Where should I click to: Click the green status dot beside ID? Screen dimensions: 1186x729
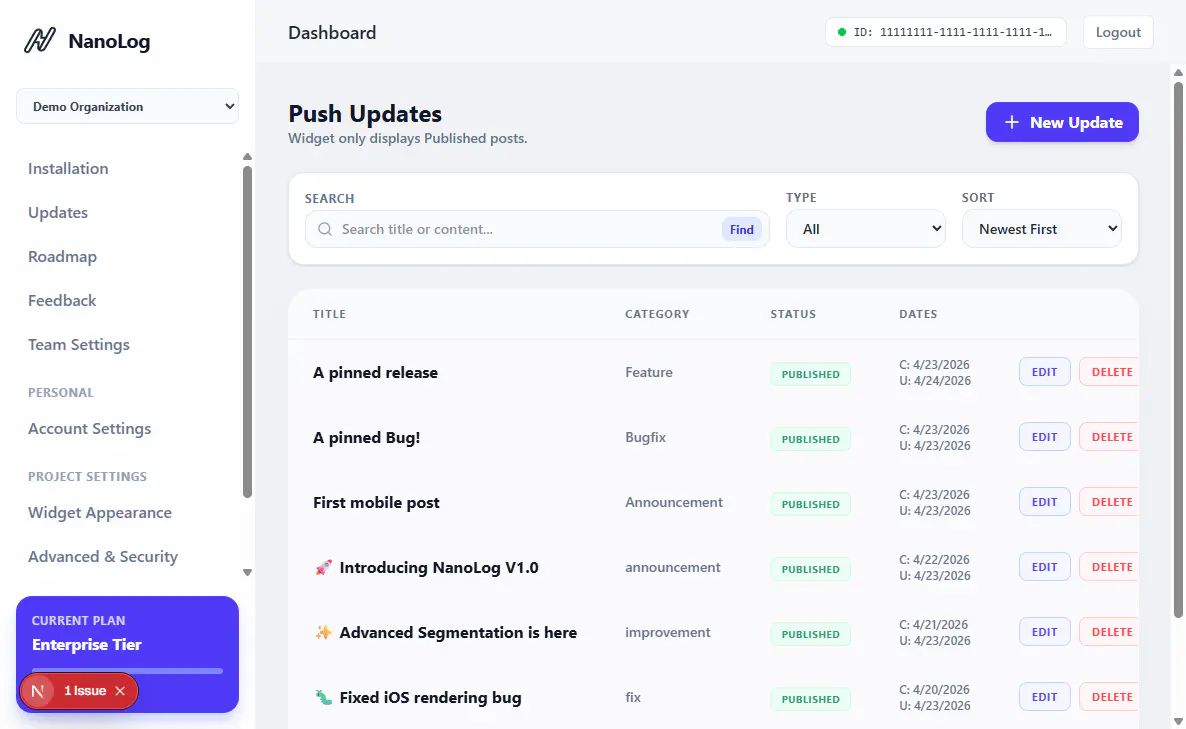click(842, 32)
